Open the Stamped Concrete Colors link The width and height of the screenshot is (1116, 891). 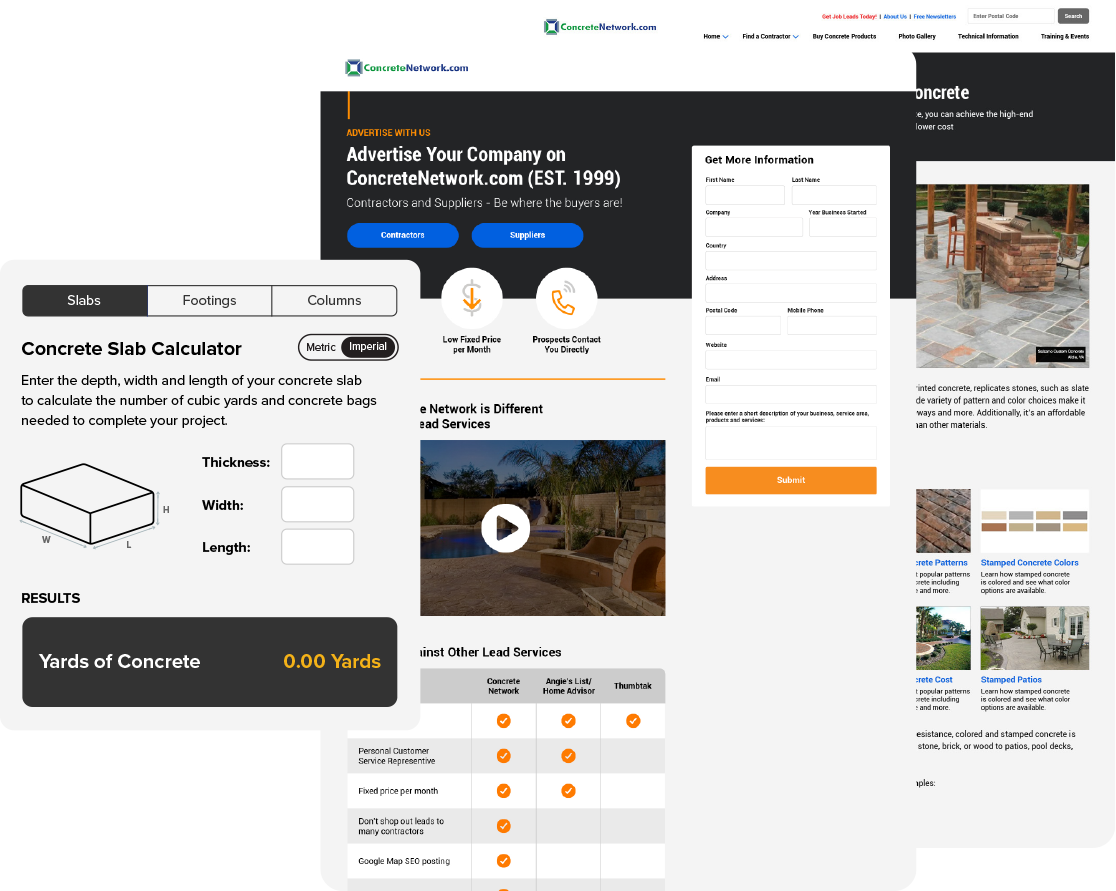click(x=1029, y=562)
